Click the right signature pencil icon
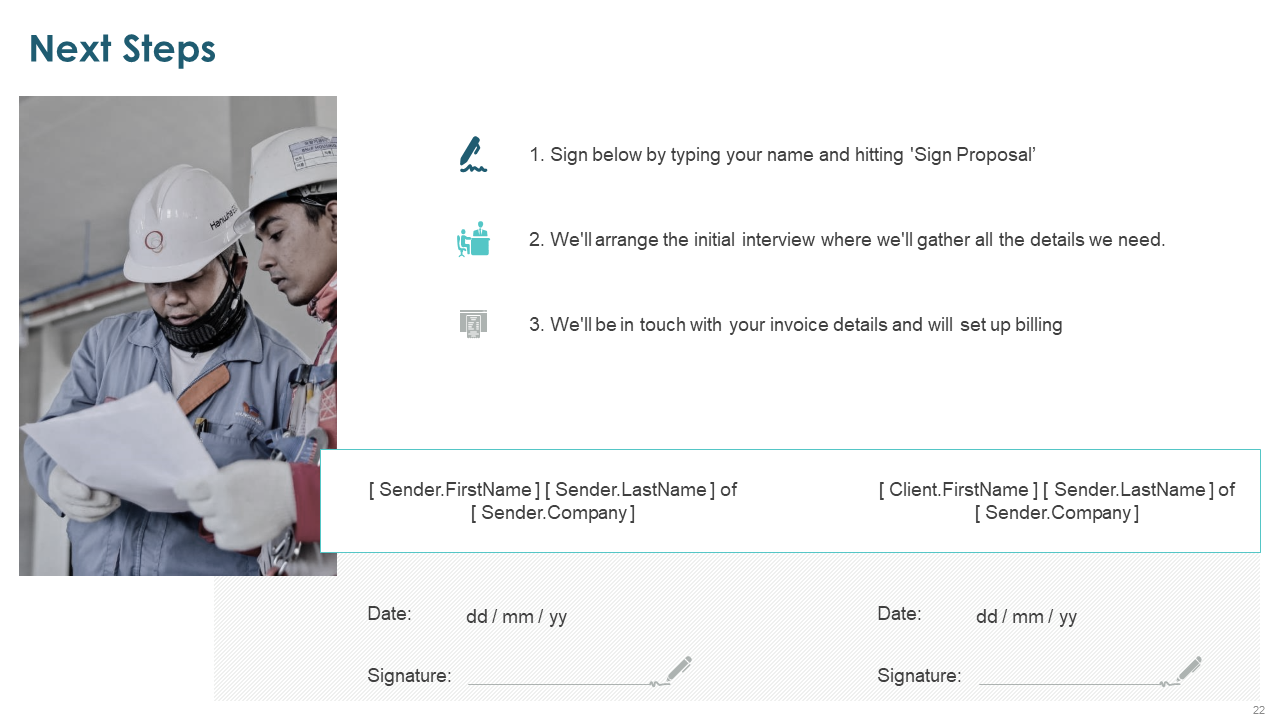 [1189, 669]
